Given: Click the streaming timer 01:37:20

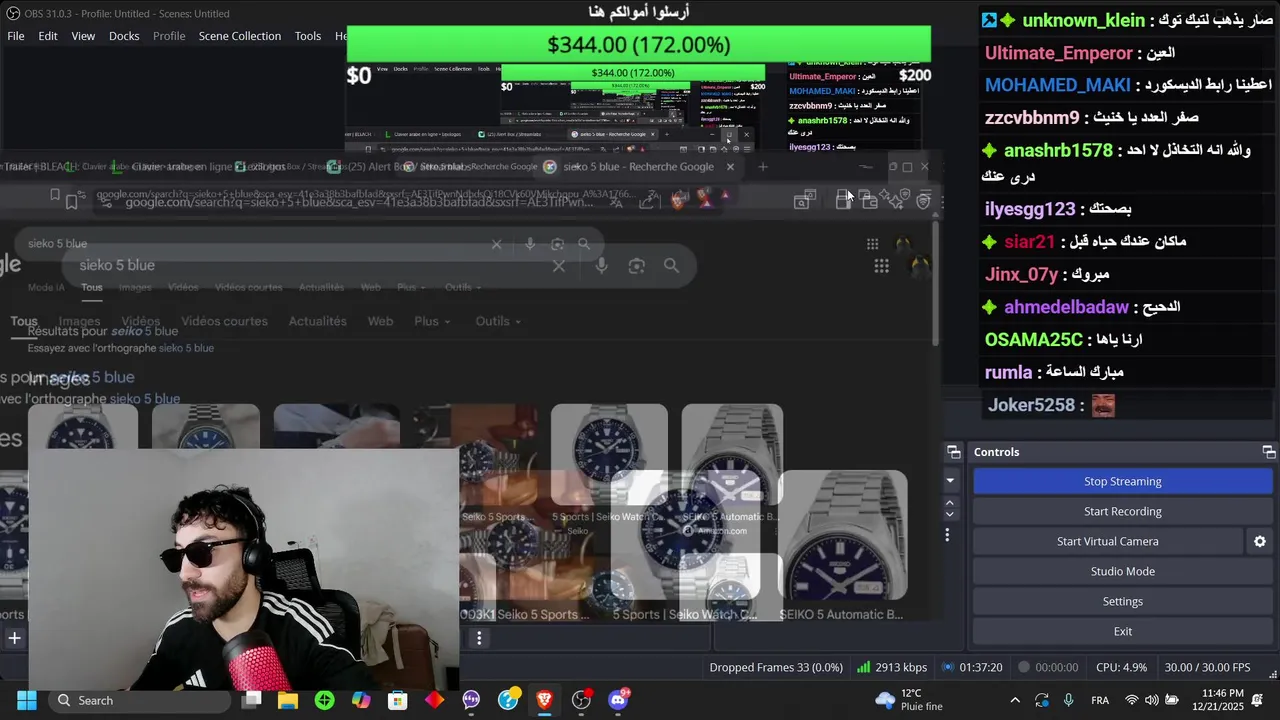Looking at the screenshot, I should click(x=980, y=667).
